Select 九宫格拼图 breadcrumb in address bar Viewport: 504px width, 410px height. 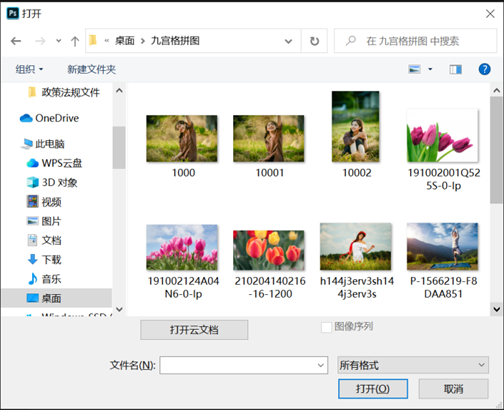pyautogui.click(x=175, y=41)
